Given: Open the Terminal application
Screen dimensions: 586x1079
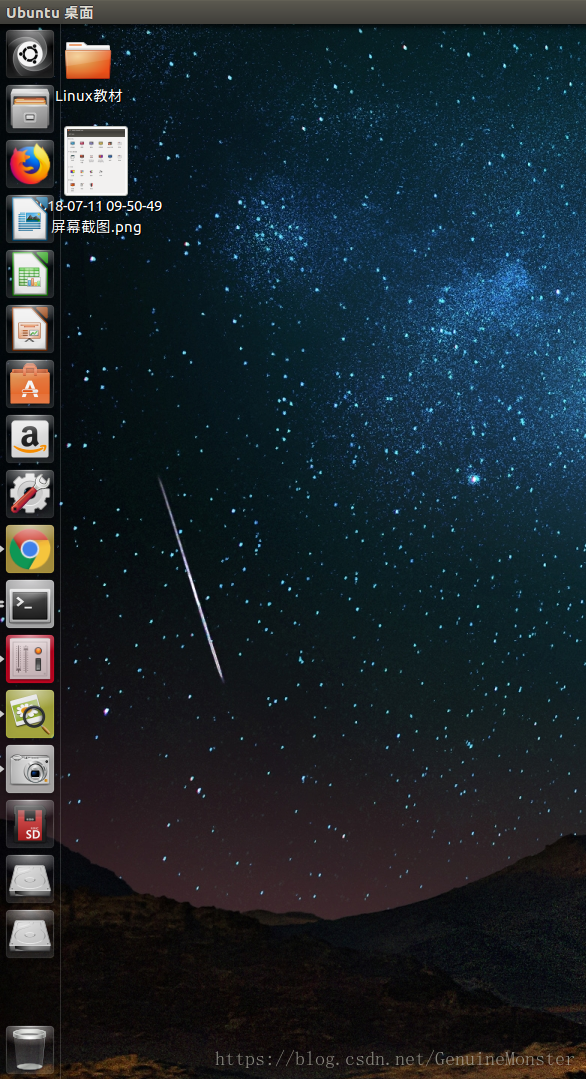Looking at the screenshot, I should (30, 603).
